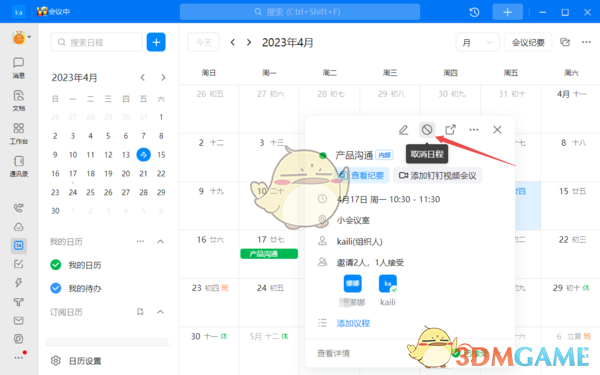Click the 查看纪要 button
This screenshot has height=375, width=600.
[x=363, y=176]
